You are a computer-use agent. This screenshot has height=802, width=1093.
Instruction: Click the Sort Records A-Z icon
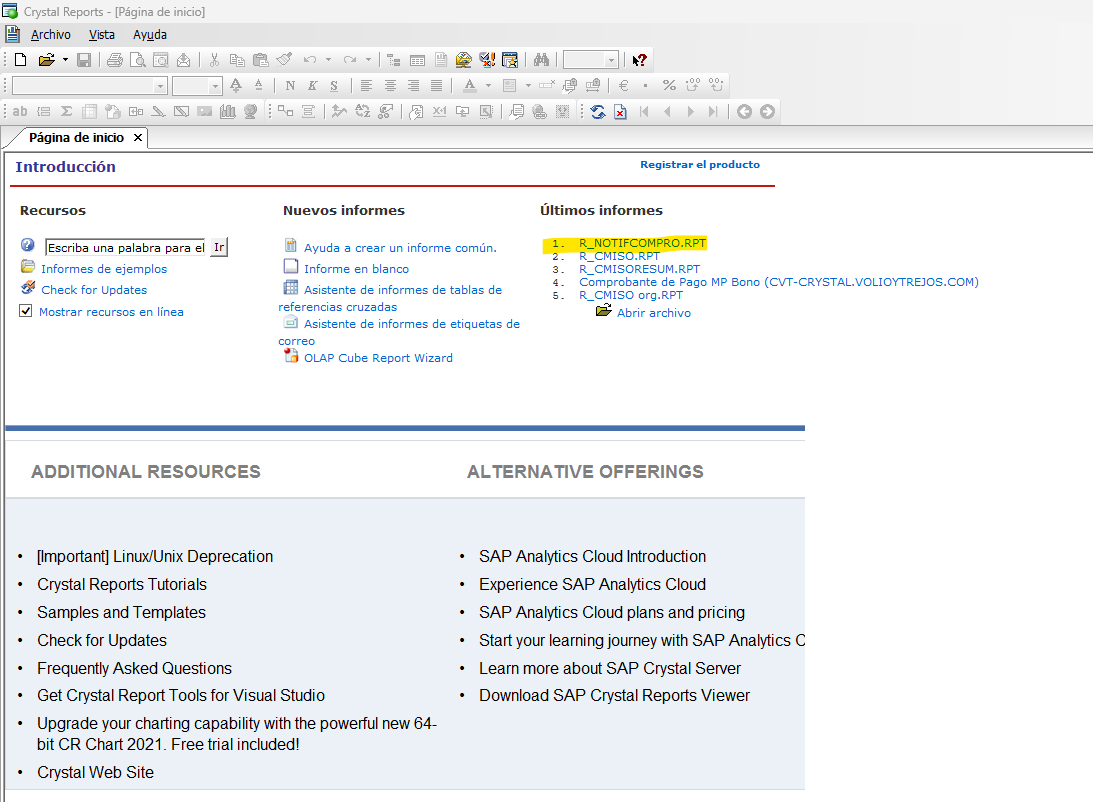click(x=362, y=111)
